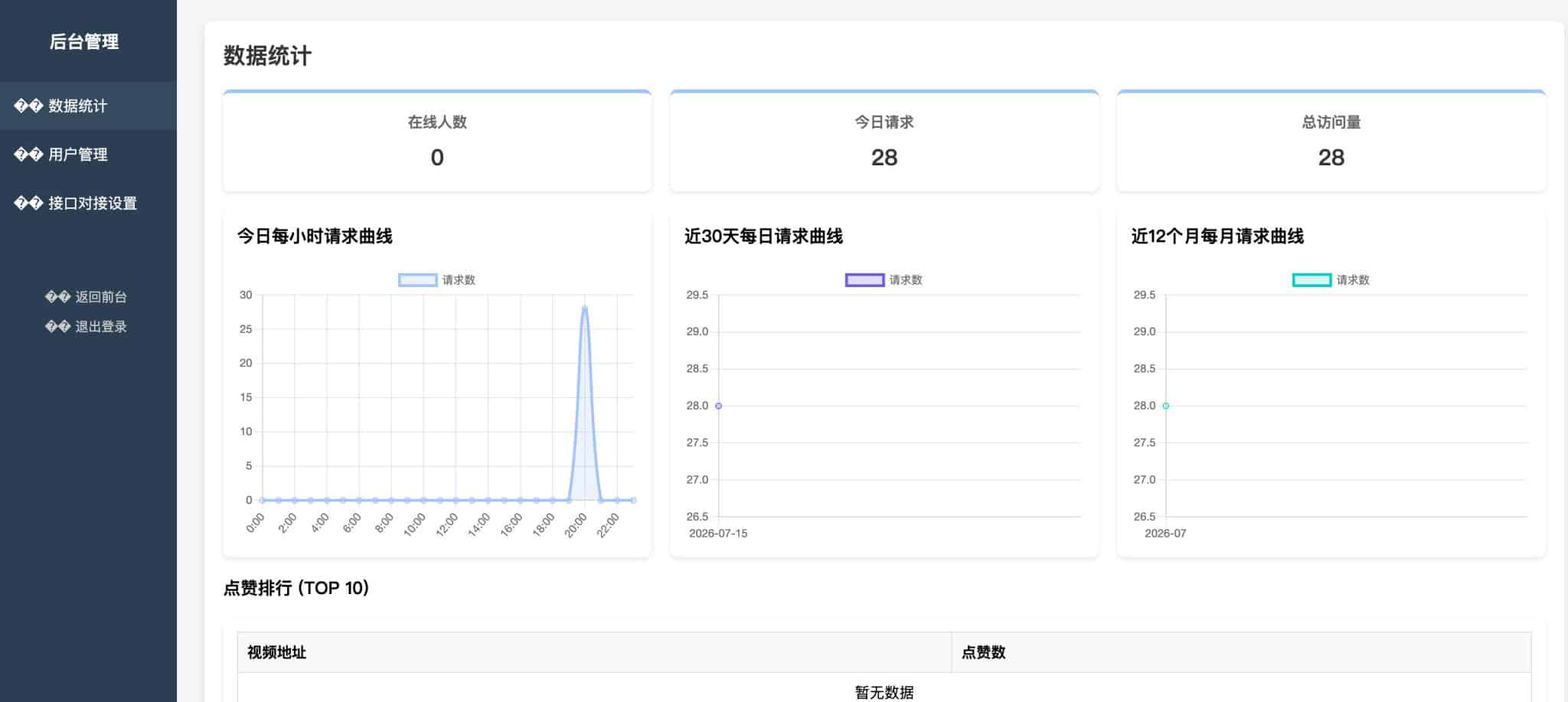Screen dimensions: 1568x702
Task: Click the 总访问量 stat card
Action: click(x=1331, y=141)
